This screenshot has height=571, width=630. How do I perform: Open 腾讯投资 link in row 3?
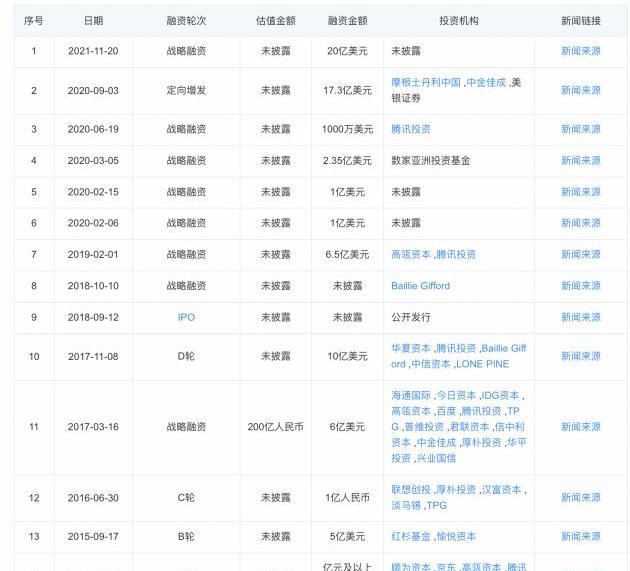411,129
